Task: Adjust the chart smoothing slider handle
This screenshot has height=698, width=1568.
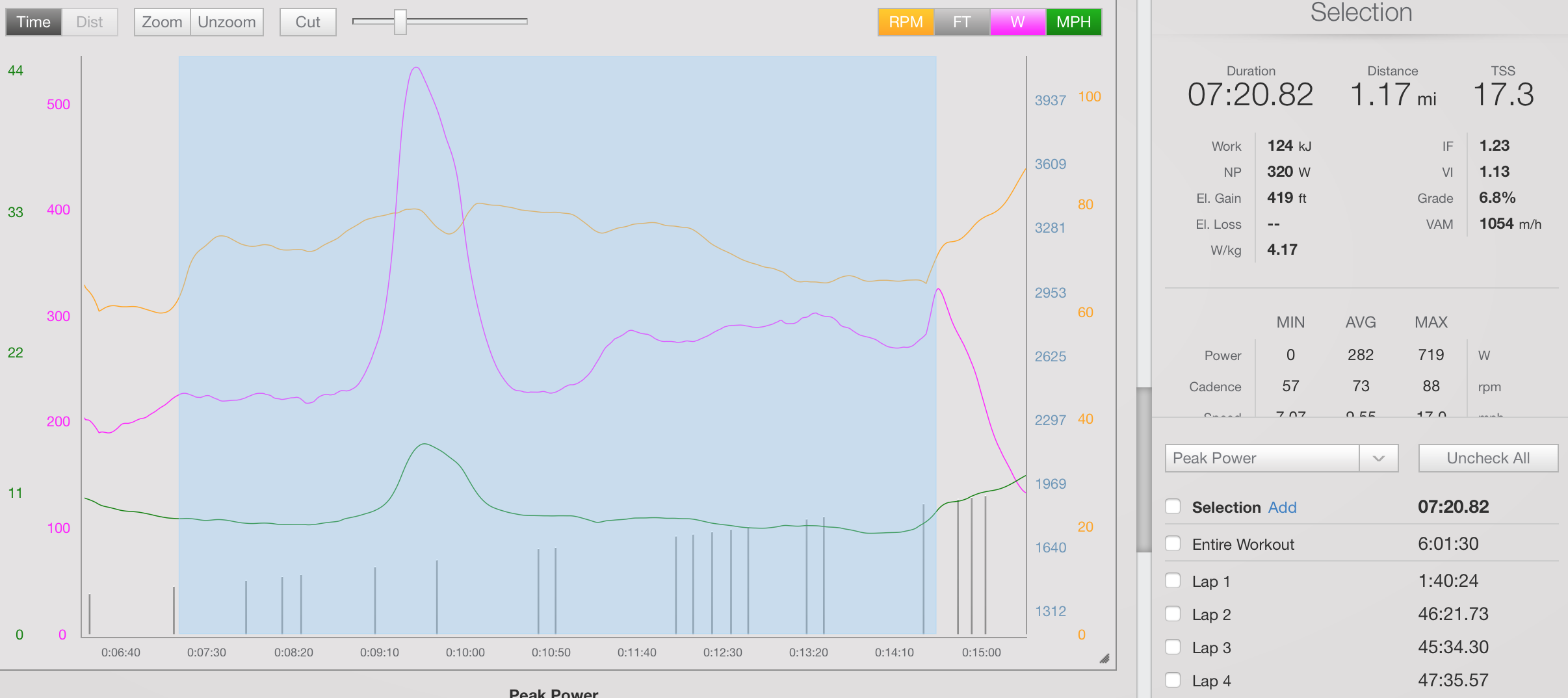Action: pos(400,22)
